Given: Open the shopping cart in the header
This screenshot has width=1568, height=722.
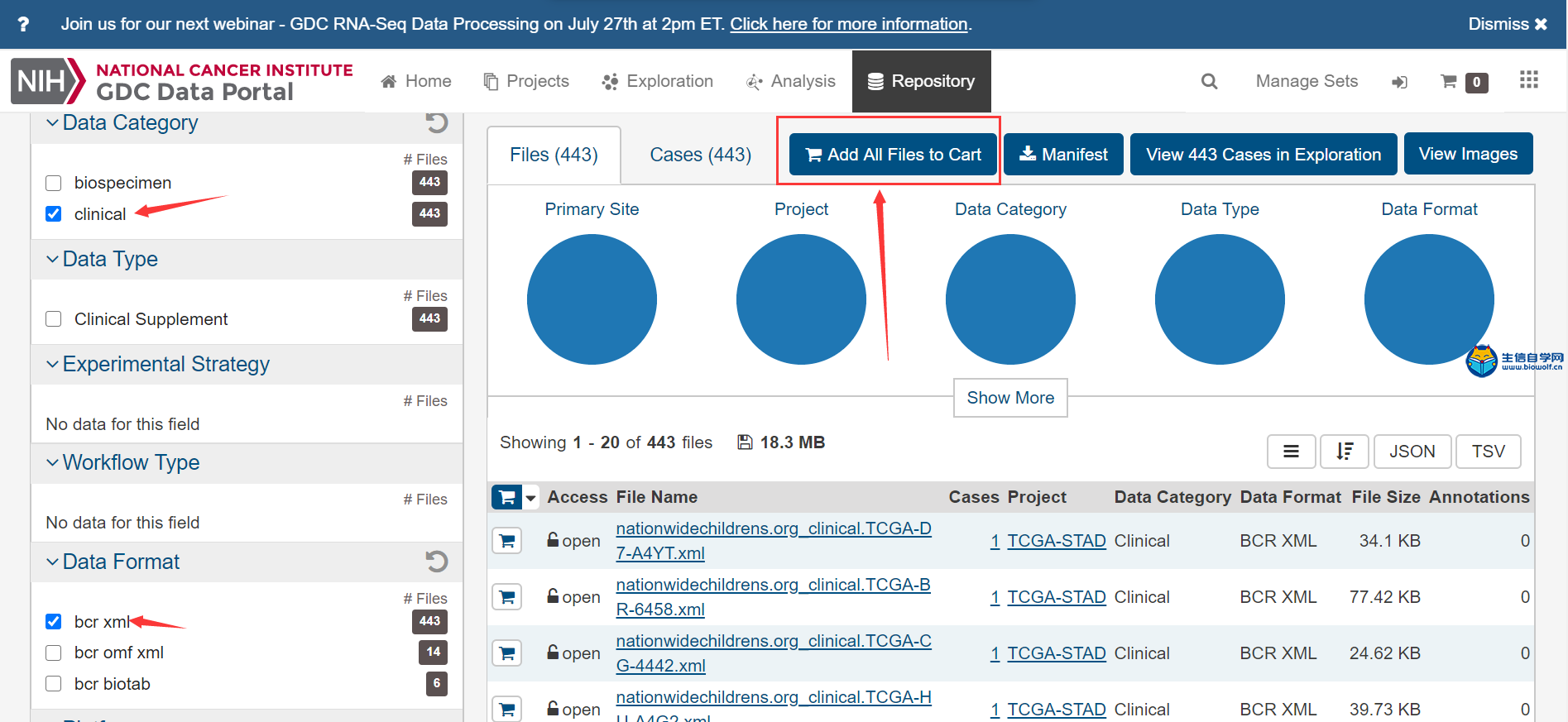Looking at the screenshot, I should tap(1465, 82).
